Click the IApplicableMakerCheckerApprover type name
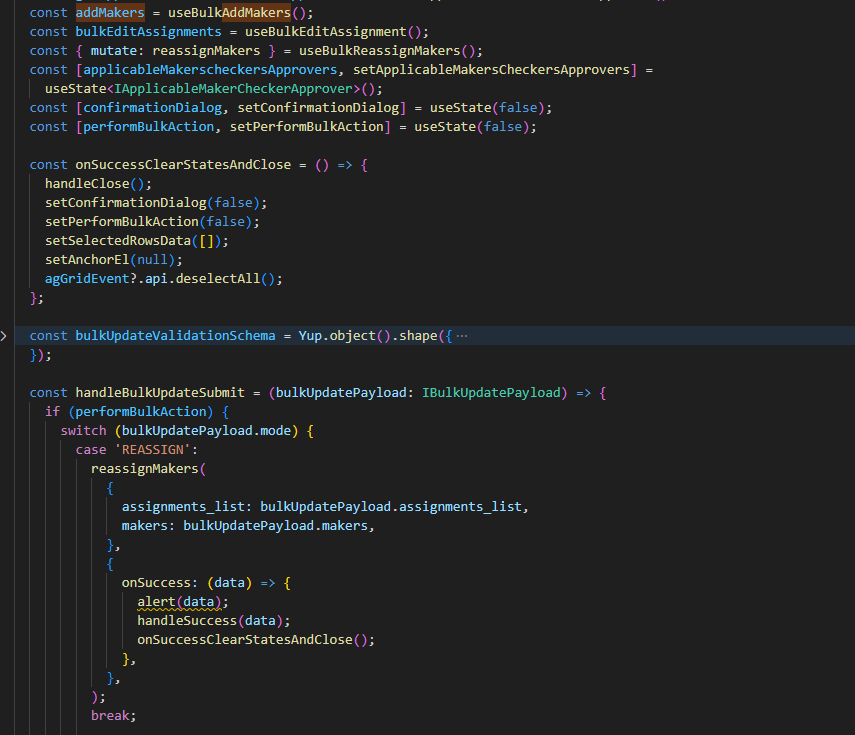 pos(233,89)
